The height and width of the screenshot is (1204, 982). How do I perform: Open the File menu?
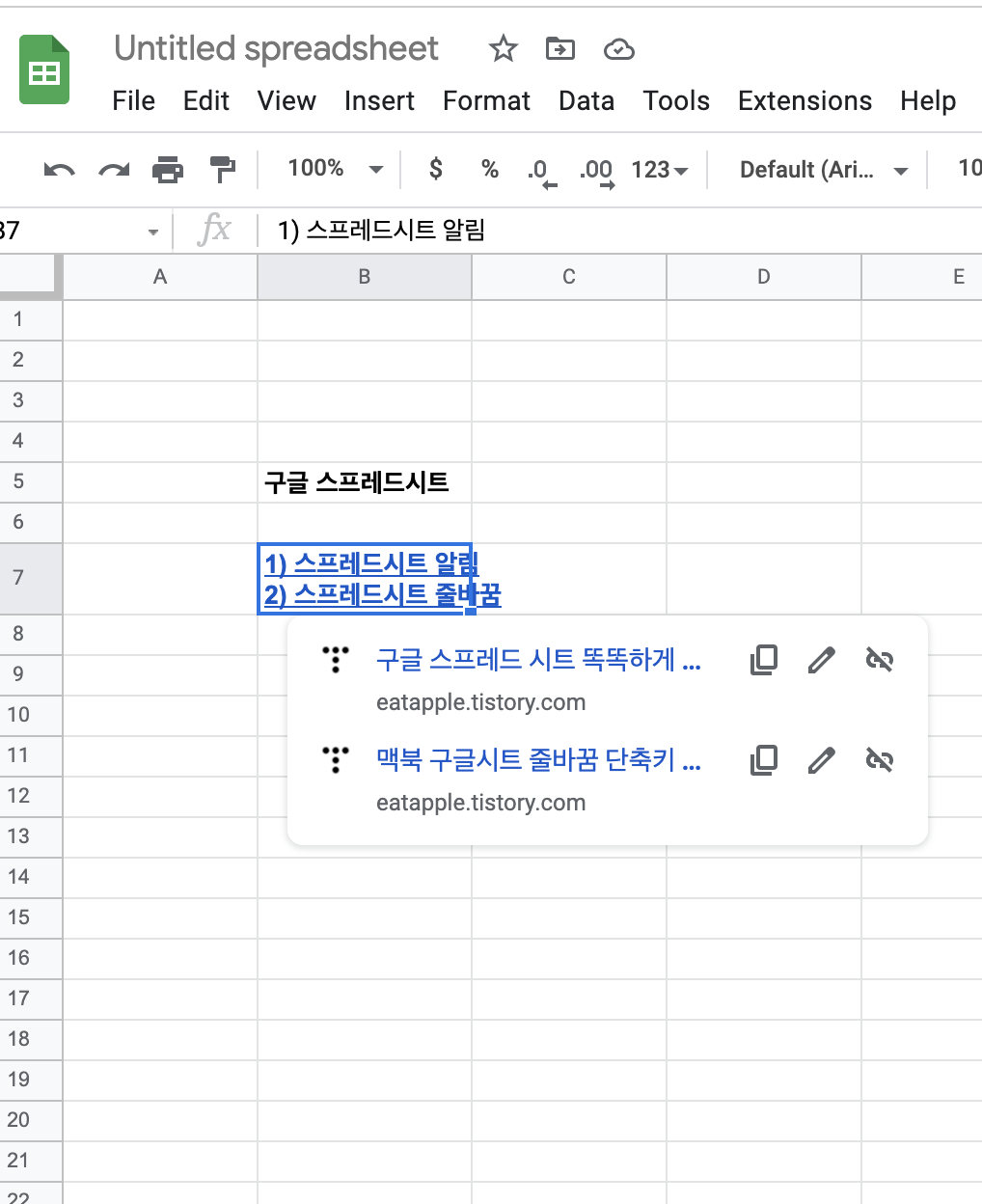pyautogui.click(x=133, y=100)
